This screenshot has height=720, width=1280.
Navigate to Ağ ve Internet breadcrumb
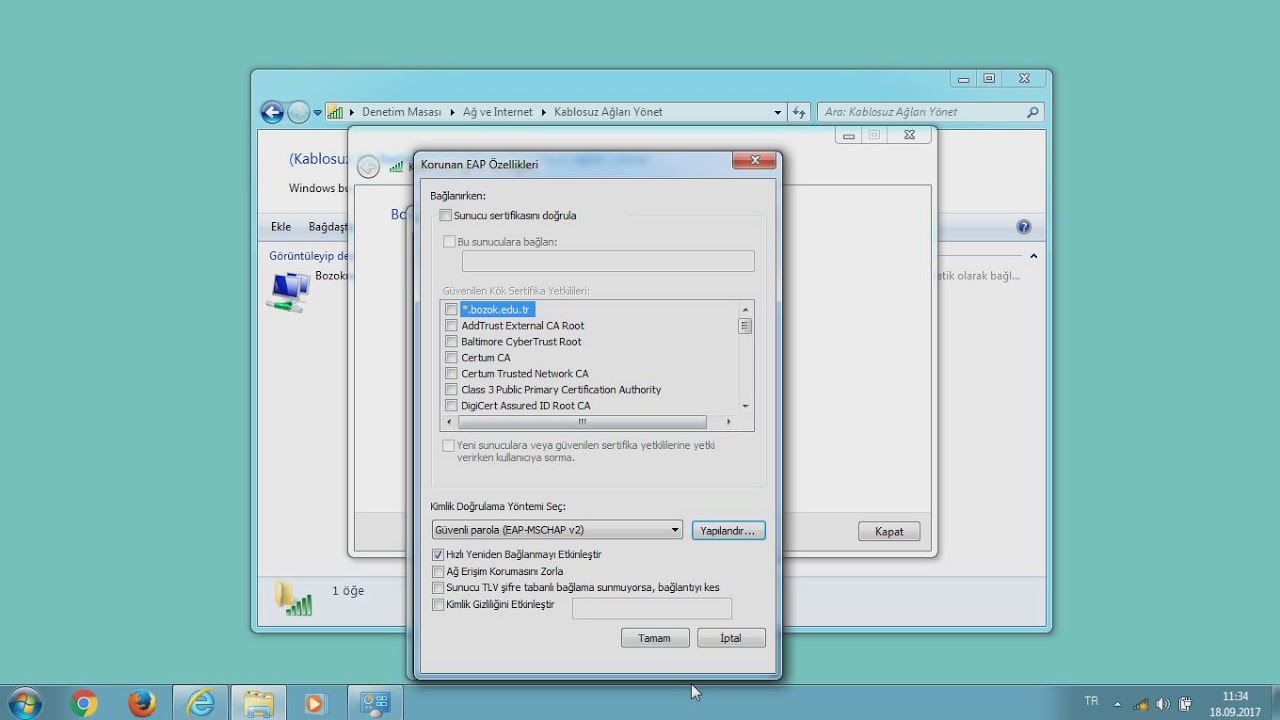(x=497, y=112)
